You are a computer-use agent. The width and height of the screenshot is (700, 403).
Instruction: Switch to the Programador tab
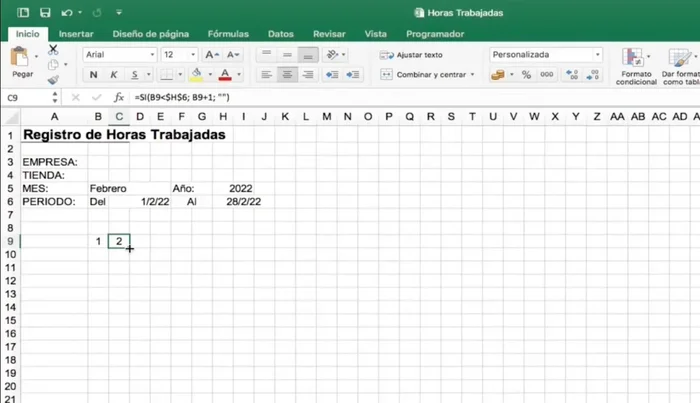[x=435, y=34]
